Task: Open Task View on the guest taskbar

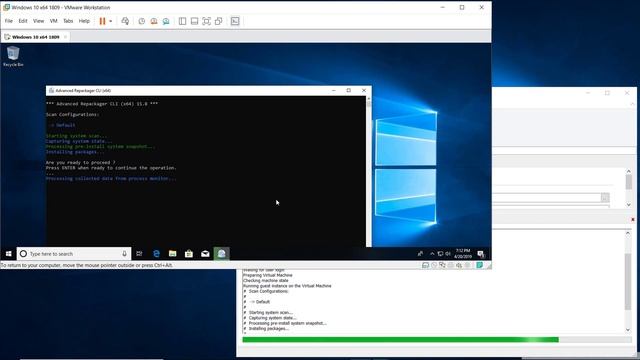Action: [139, 253]
